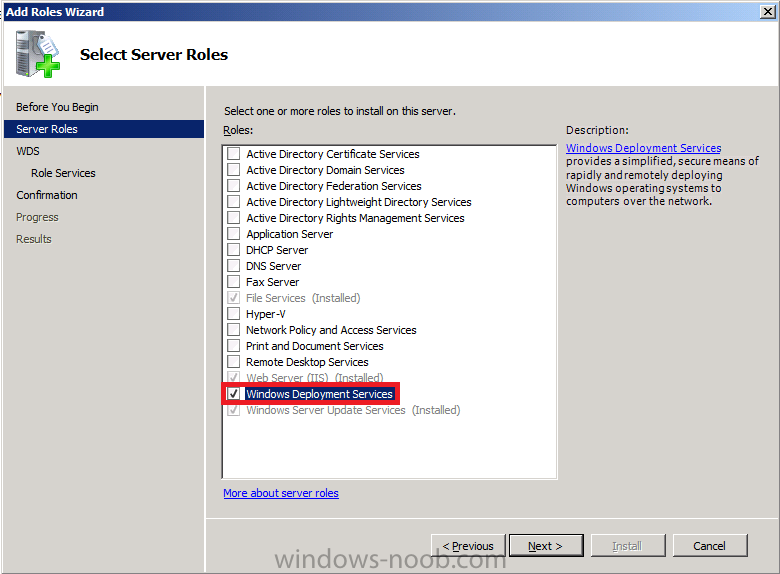This screenshot has width=780, height=574.
Task: Click the server roles wizard icon
Action: (x=37, y=54)
